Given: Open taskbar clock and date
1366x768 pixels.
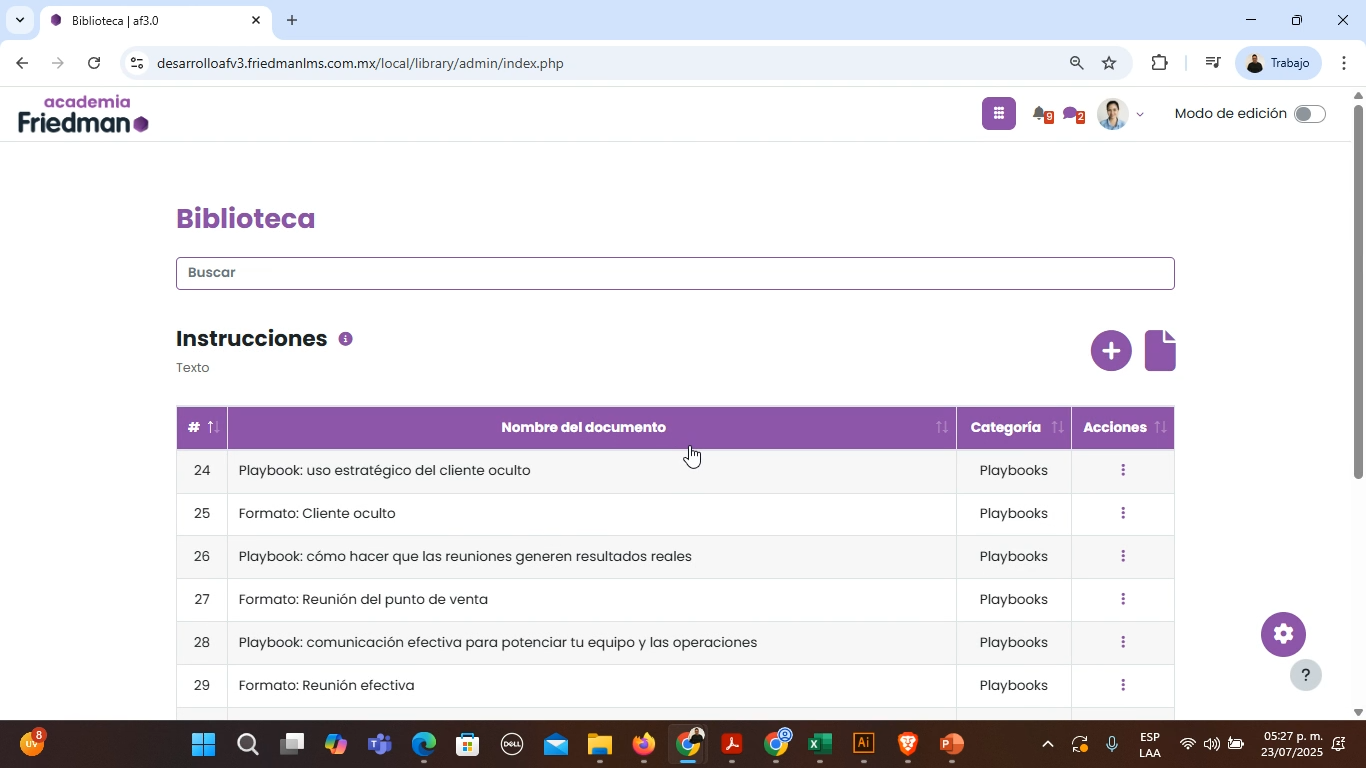Looking at the screenshot, I should [x=1292, y=744].
